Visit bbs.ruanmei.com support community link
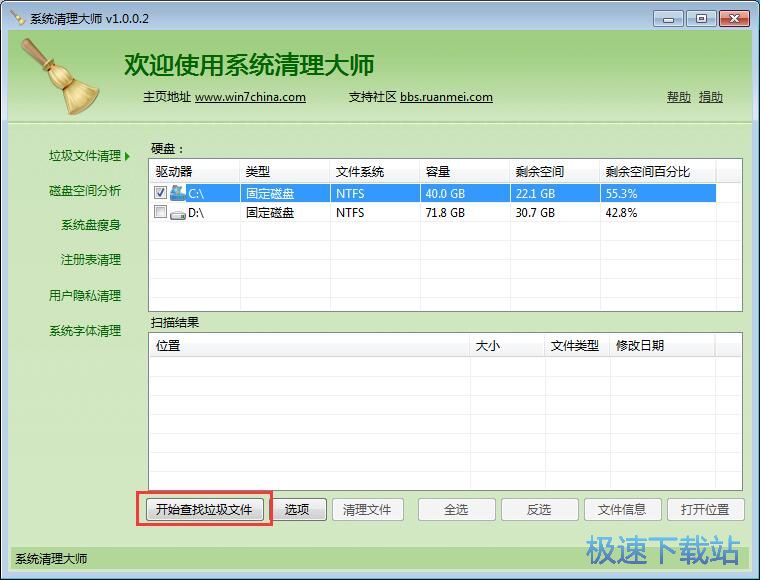The height and width of the screenshot is (580, 760). point(446,97)
